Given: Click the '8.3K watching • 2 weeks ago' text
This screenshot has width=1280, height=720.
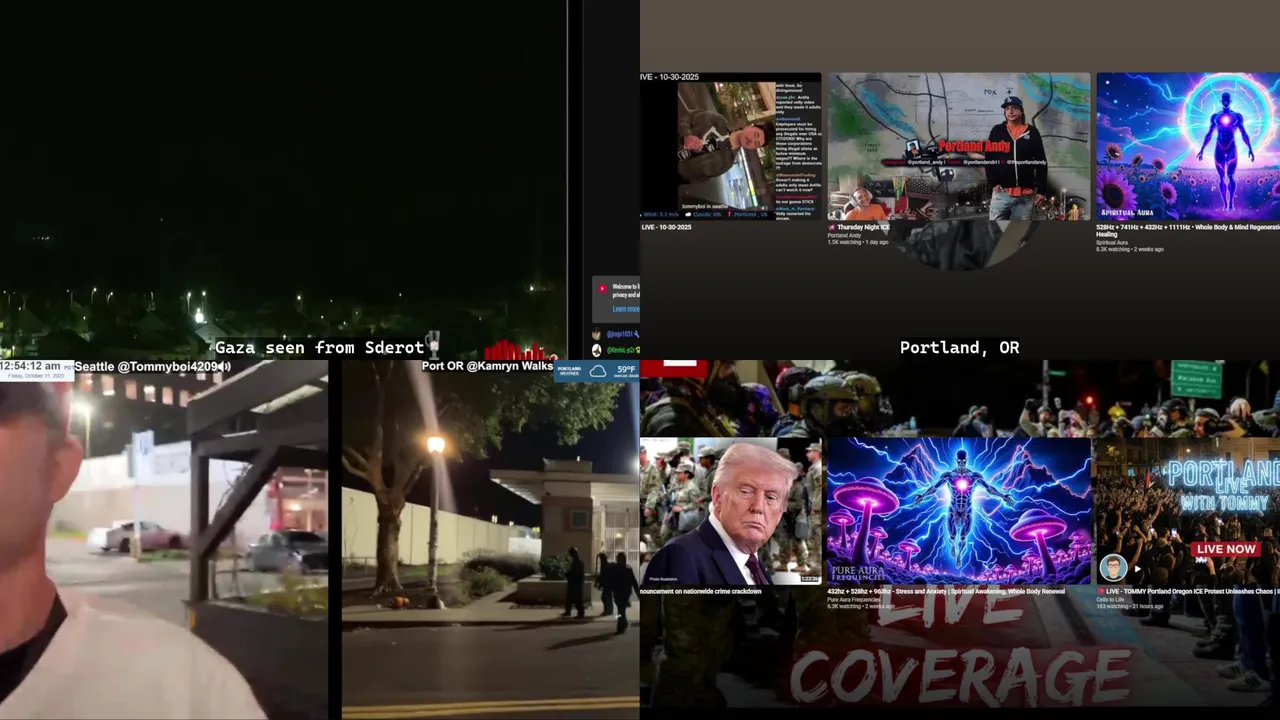Looking at the screenshot, I should click(1130, 249).
